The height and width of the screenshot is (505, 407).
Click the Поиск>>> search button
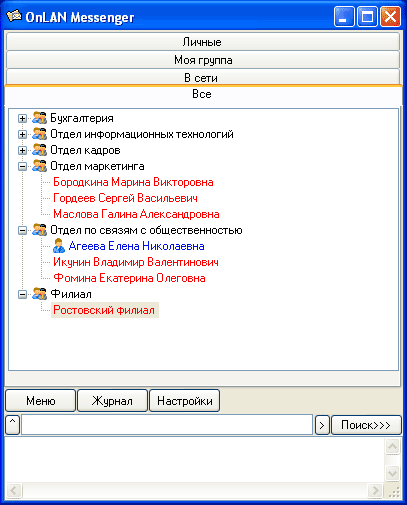click(x=366, y=425)
